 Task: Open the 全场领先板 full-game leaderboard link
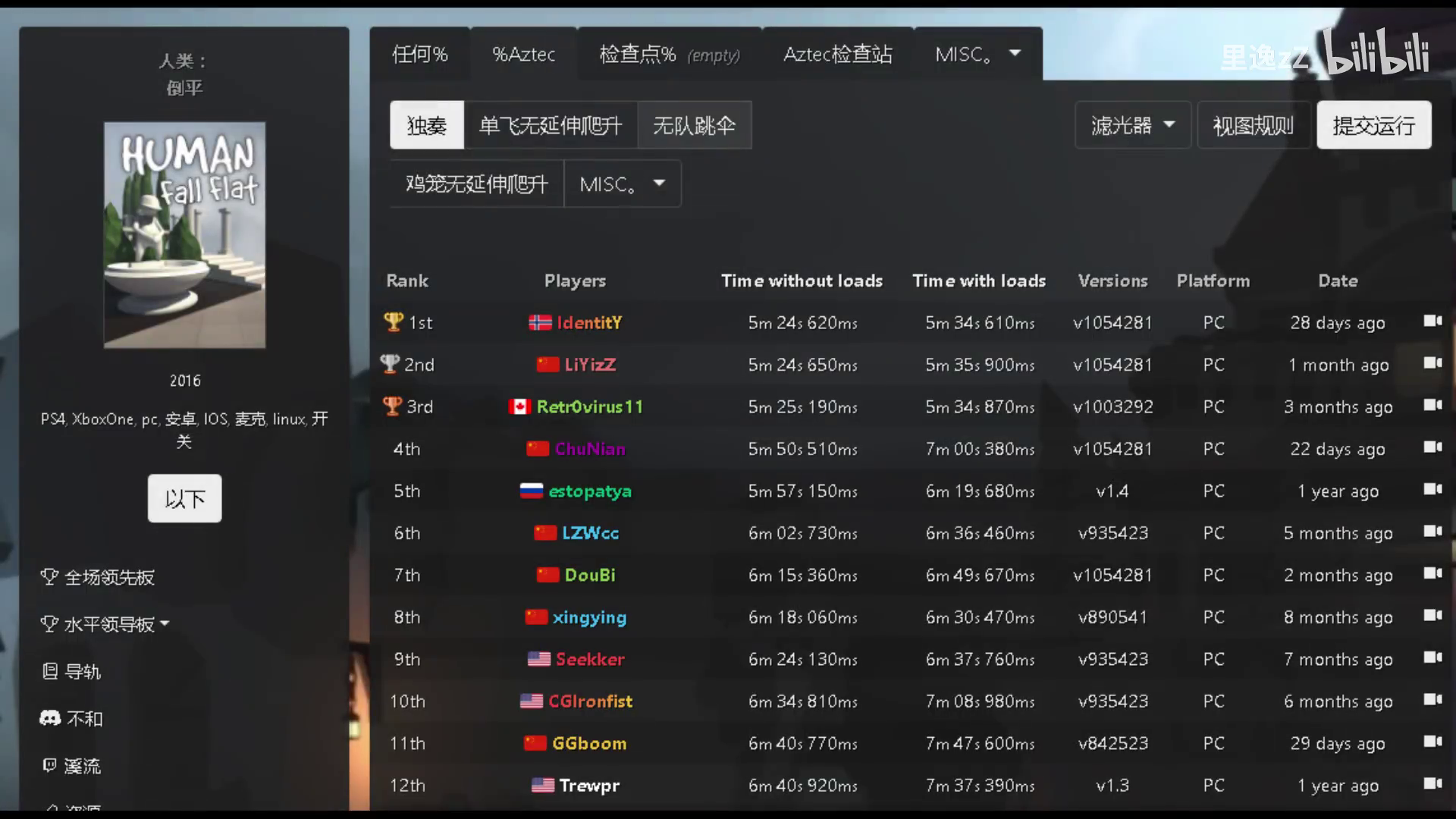pos(109,577)
